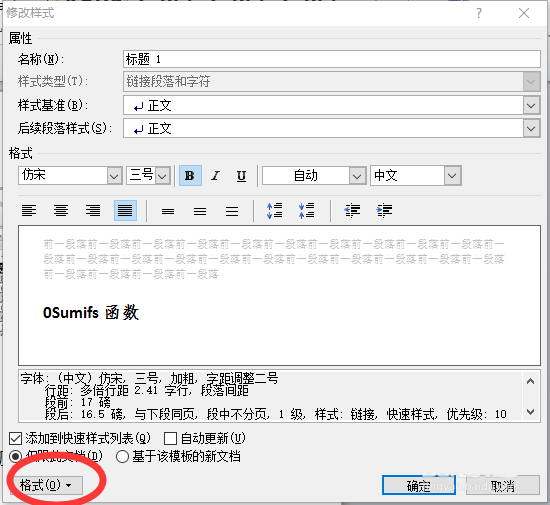Set 1.5 line spacing
This screenshot has width=550, height=505.
point(200,211)
